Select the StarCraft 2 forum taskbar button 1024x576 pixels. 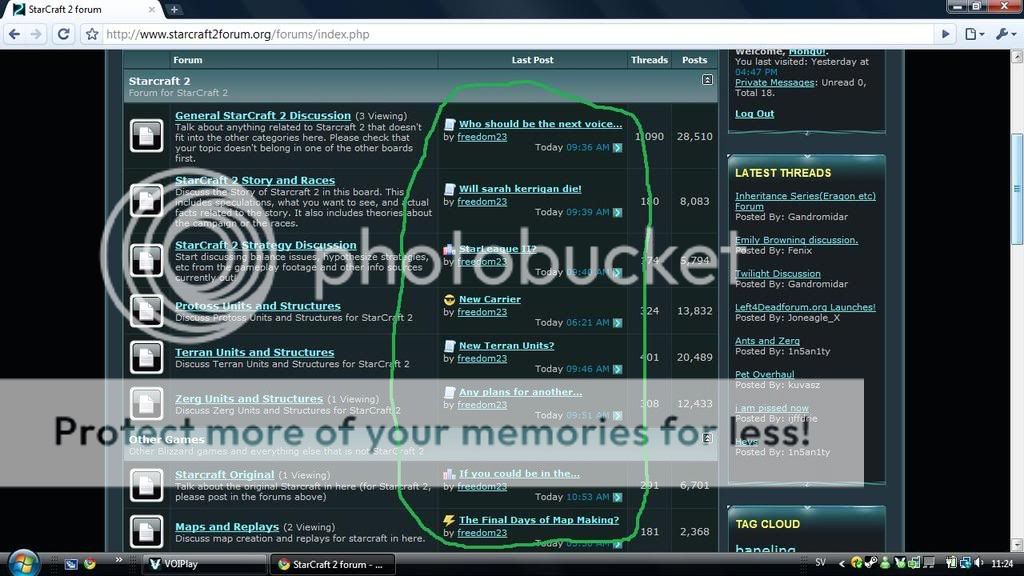coord(333,564)
